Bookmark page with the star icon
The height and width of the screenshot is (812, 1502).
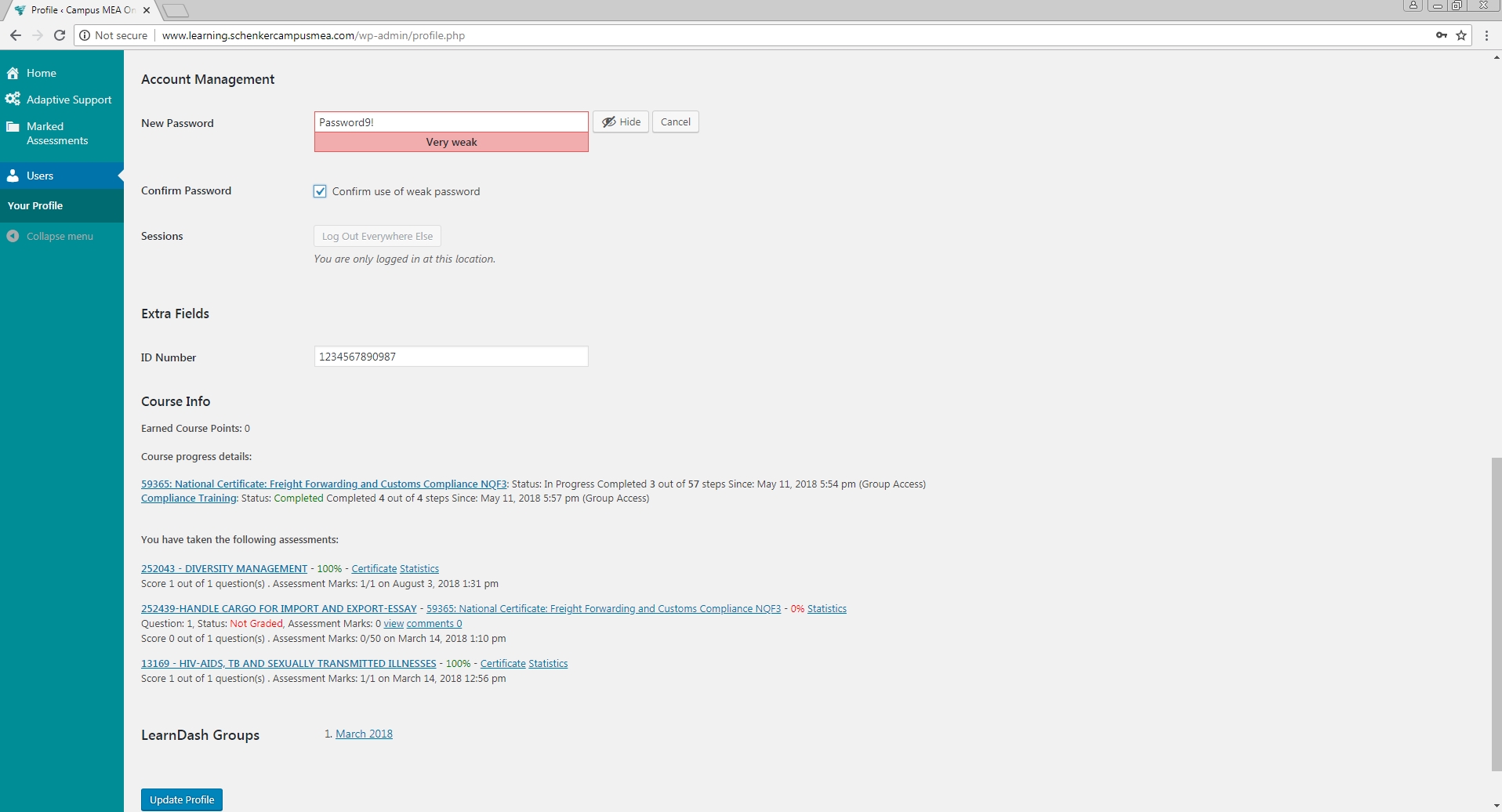click(x=1461, y=35)
